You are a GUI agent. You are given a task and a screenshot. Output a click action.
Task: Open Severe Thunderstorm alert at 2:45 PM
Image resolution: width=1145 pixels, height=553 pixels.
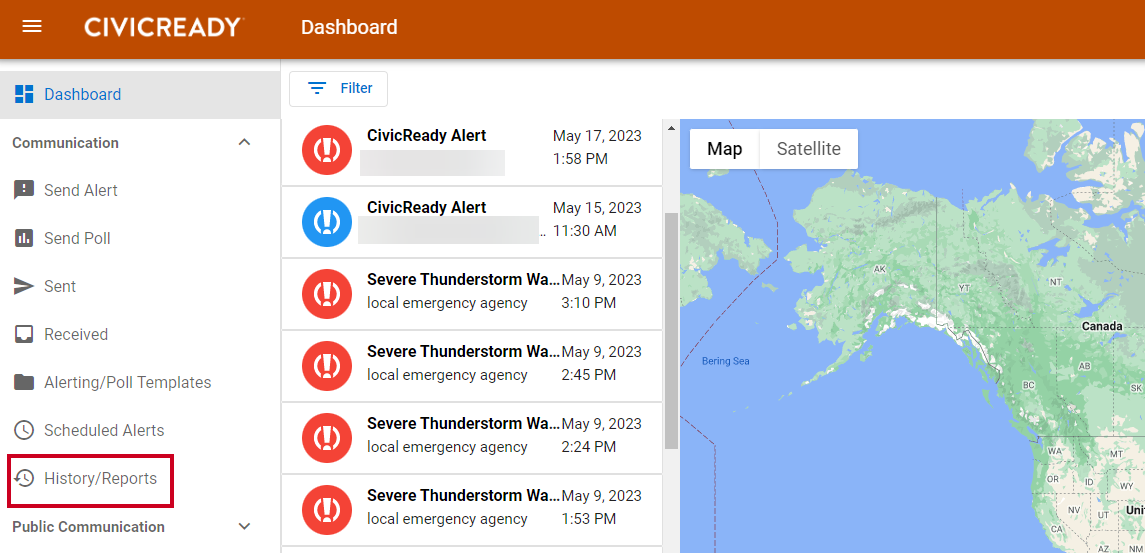(472, 366)
